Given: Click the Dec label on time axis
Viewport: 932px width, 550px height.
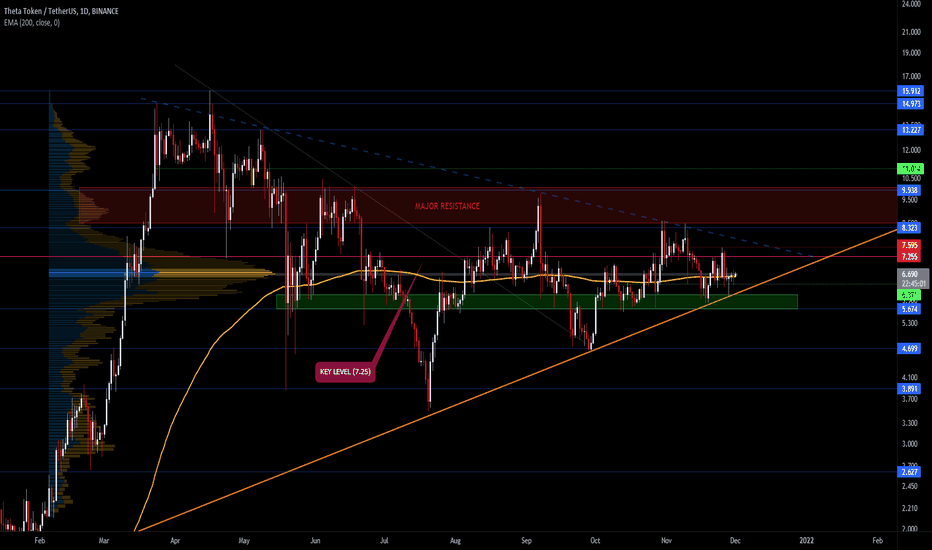Looking at the screenshot, I should click(x=735, y=541).
